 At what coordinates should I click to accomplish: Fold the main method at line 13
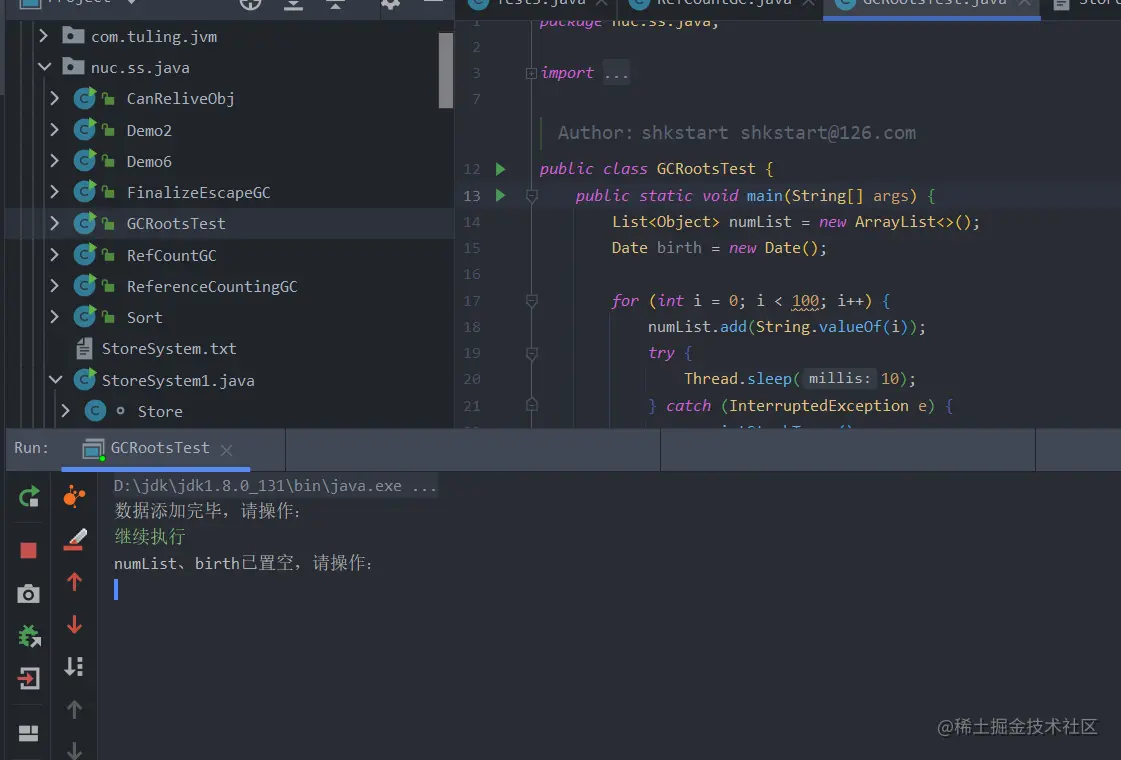tap(531, 195)
